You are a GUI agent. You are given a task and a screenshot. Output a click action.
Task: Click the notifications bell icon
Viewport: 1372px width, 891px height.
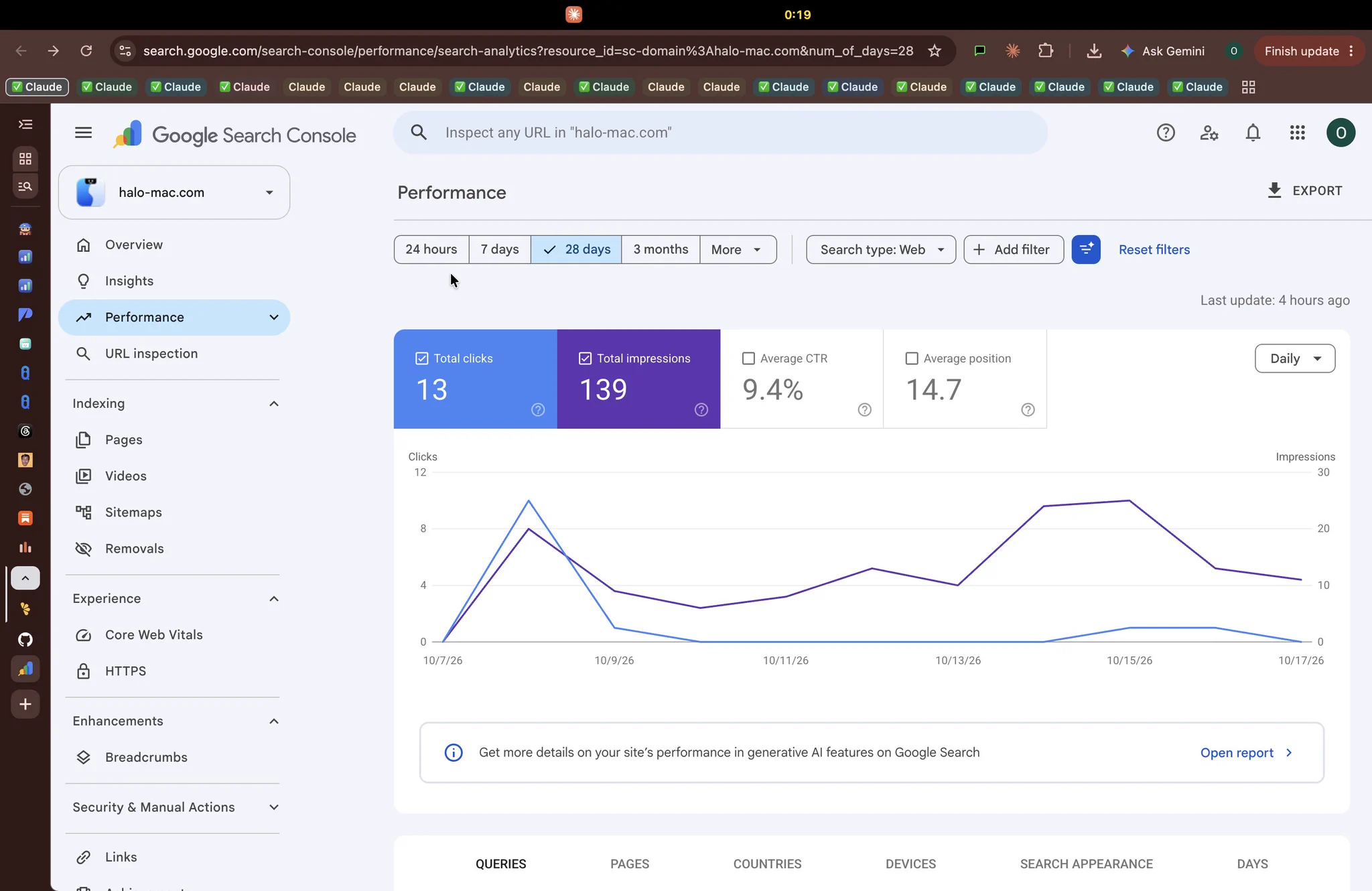click(1253, 133)
